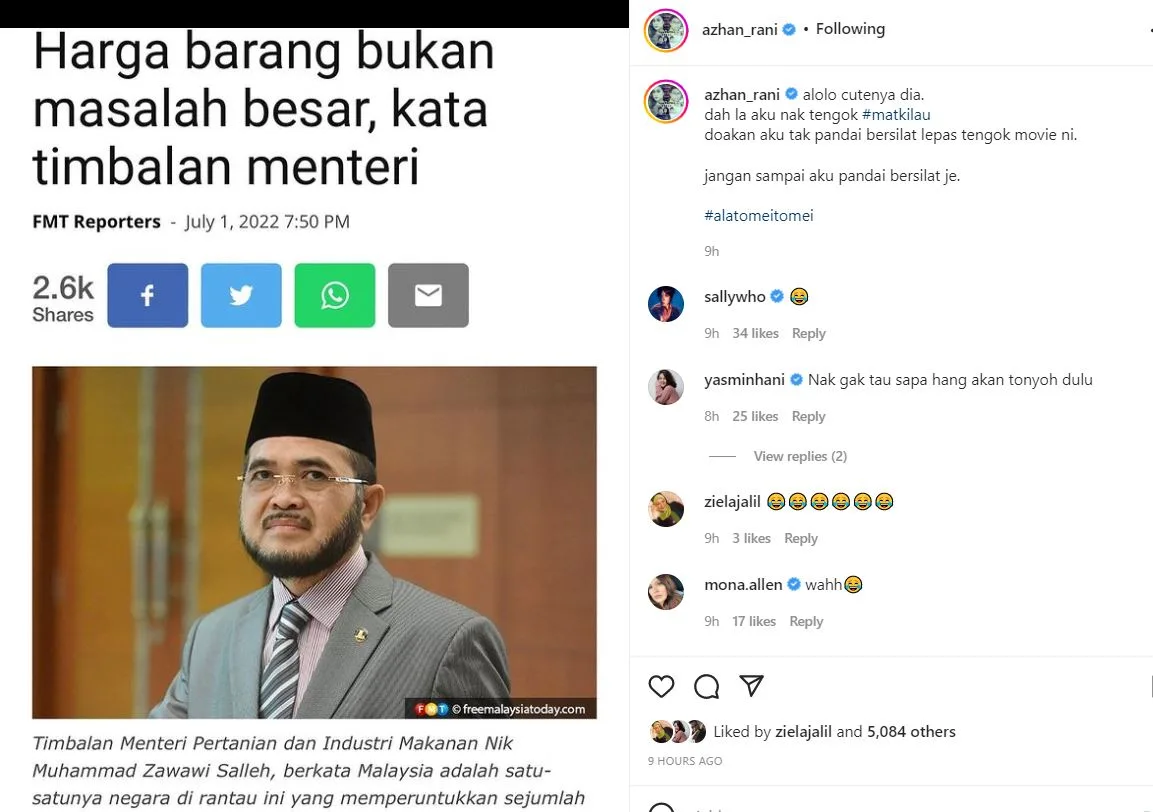Open yasminhani's profile username
The width and height of the screenshot is (1153, 812).
click(x=744, y=380)
